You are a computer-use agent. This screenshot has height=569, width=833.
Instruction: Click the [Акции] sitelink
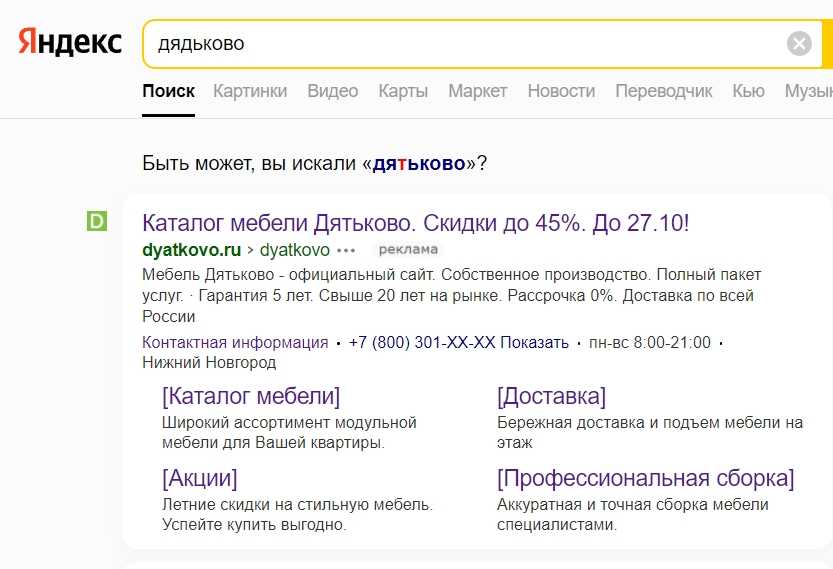pyautogui.click(x=199, y=477)
